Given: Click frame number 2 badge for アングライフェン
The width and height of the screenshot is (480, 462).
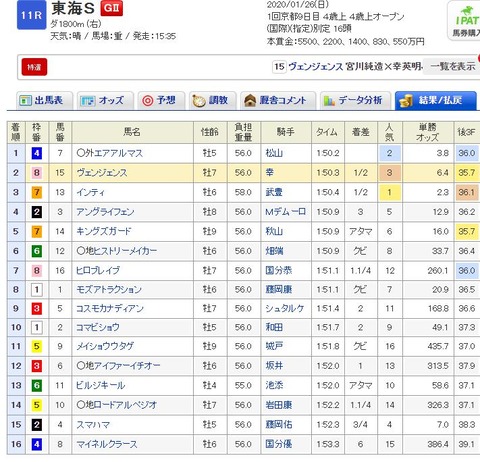Looking at the screenshot, I should 37,212.
